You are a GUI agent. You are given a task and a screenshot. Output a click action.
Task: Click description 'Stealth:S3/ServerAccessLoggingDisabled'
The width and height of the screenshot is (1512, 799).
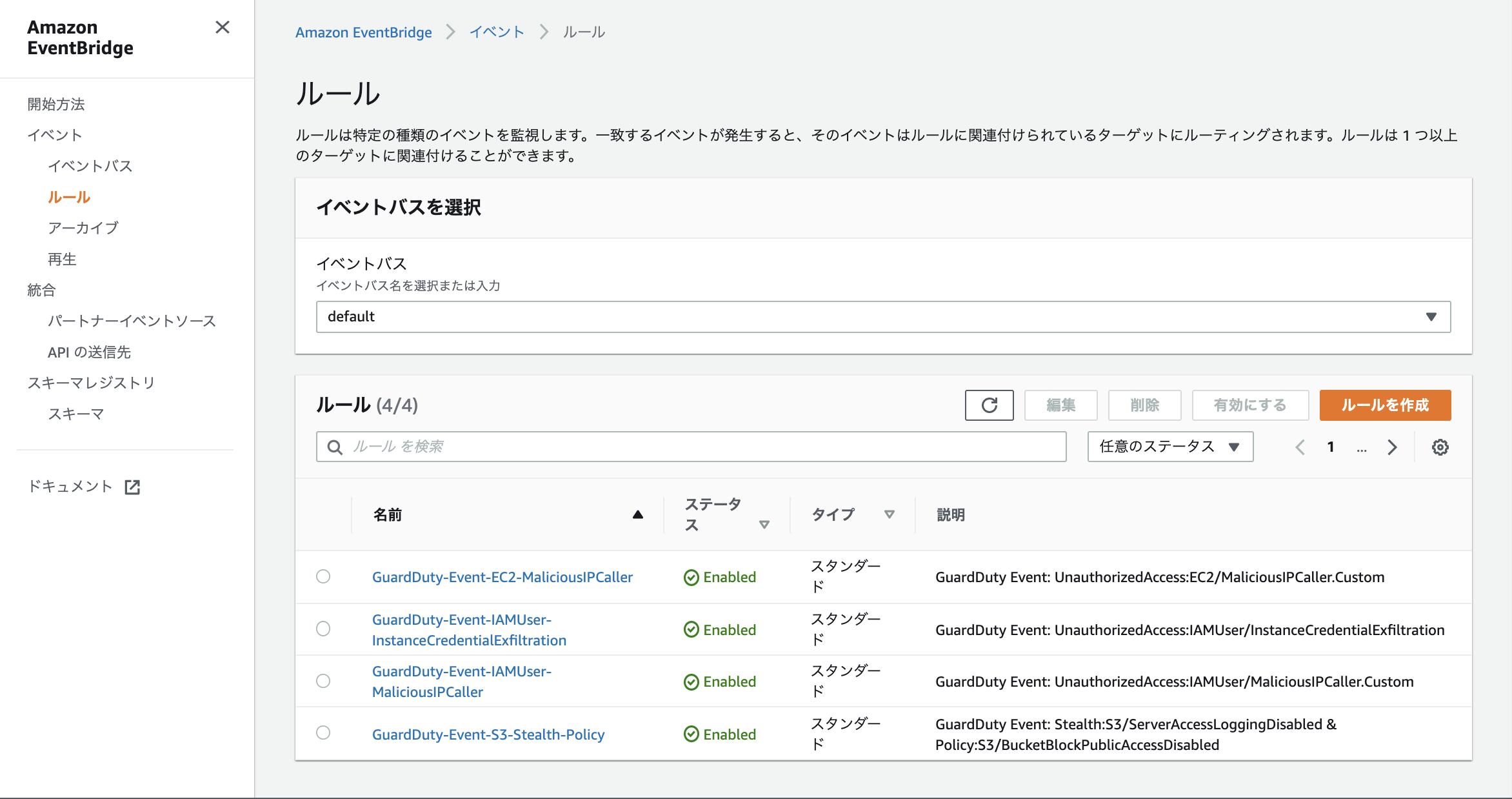pos(1188,724)
